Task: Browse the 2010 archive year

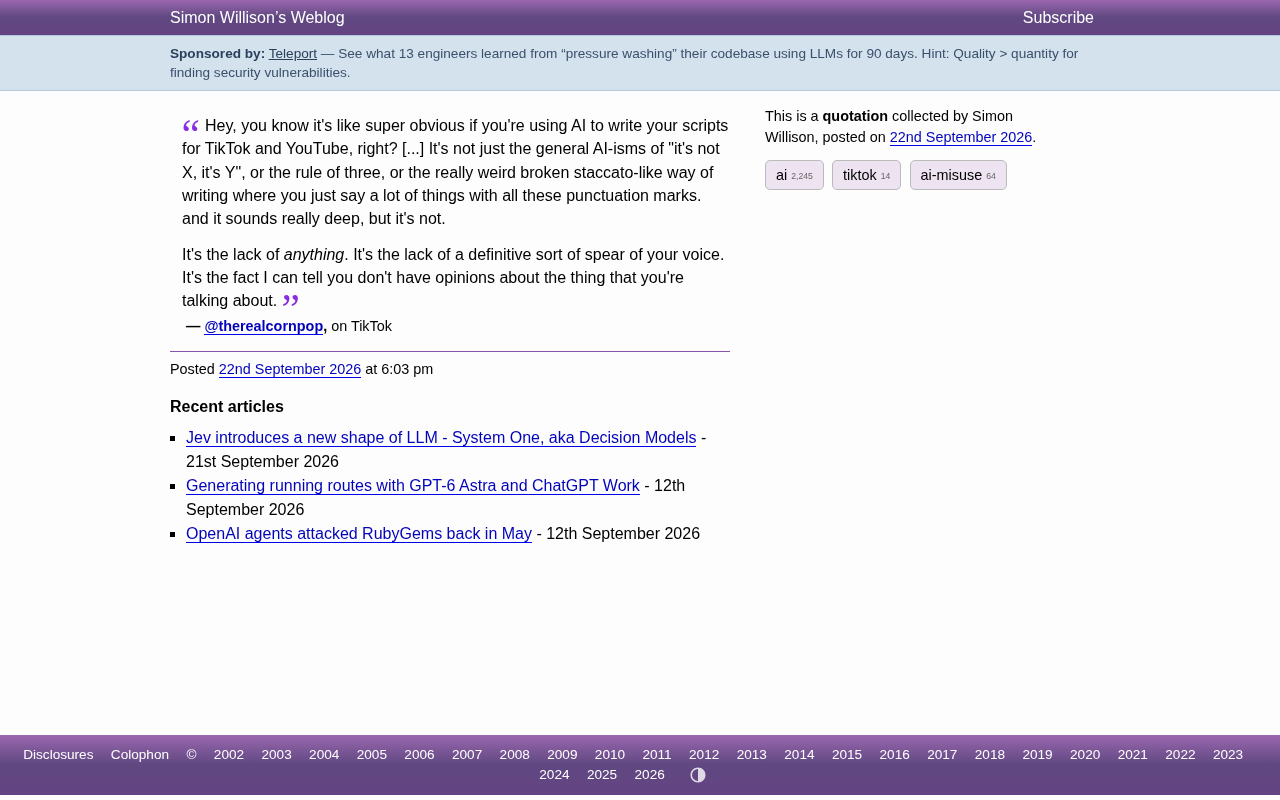Action: coord(610,755)
